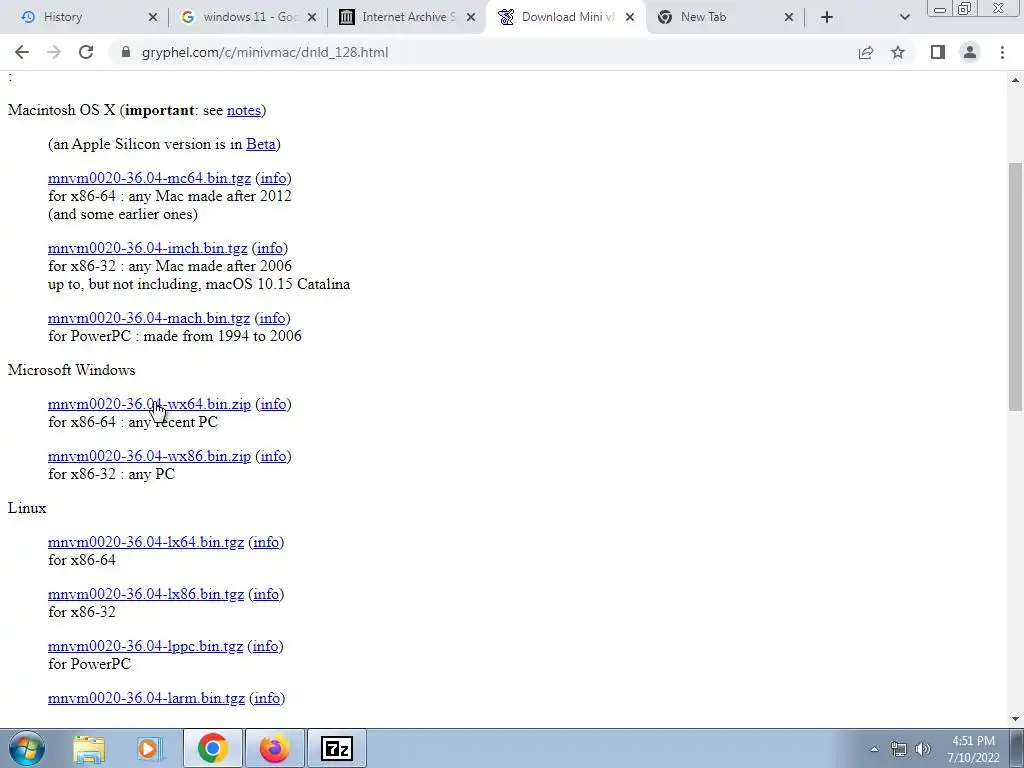
Task: Download mnvm0020-36.04-mc64.bin.tgz
Action: click(149, 178)
